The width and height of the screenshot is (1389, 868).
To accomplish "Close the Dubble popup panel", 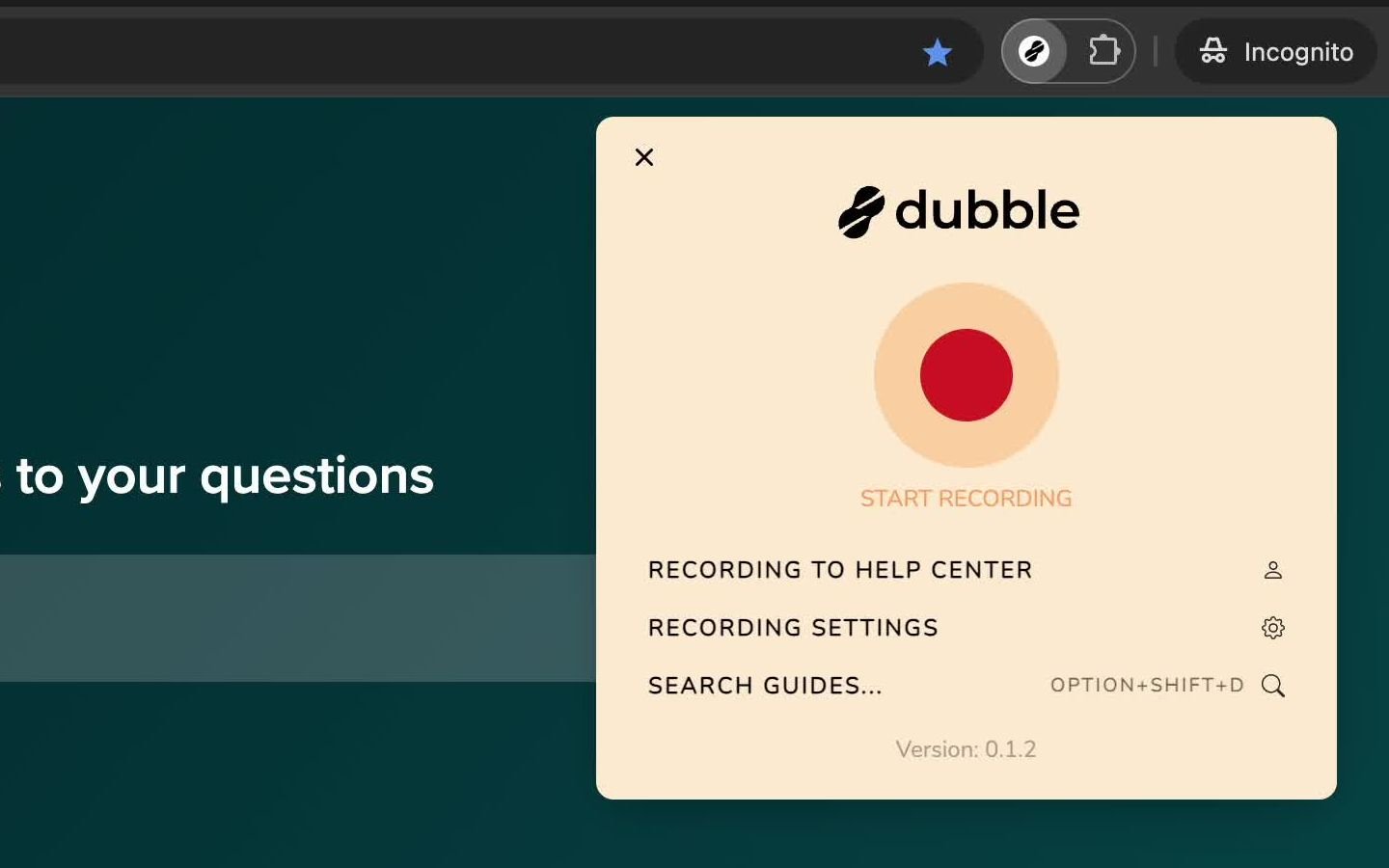I will click(644, 157).
